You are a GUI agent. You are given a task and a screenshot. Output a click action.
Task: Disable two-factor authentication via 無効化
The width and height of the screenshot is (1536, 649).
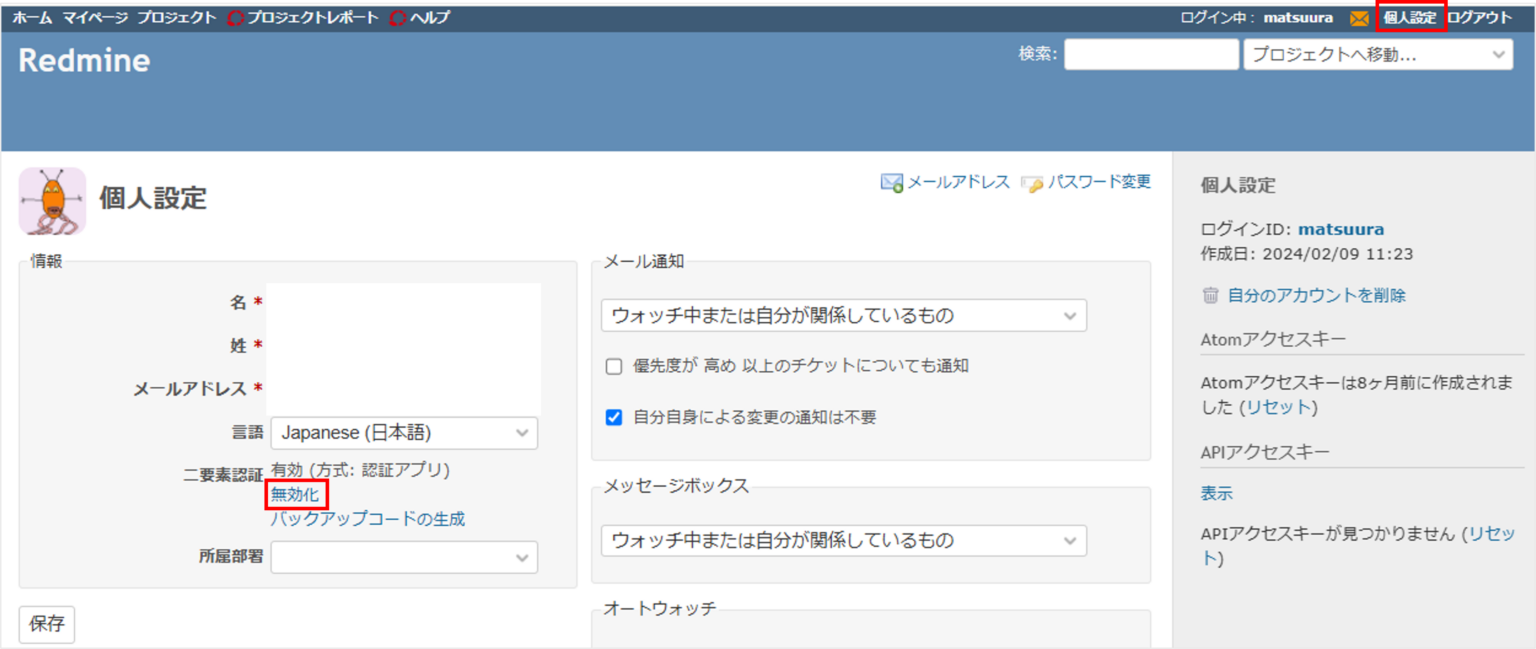click(296, 494)
